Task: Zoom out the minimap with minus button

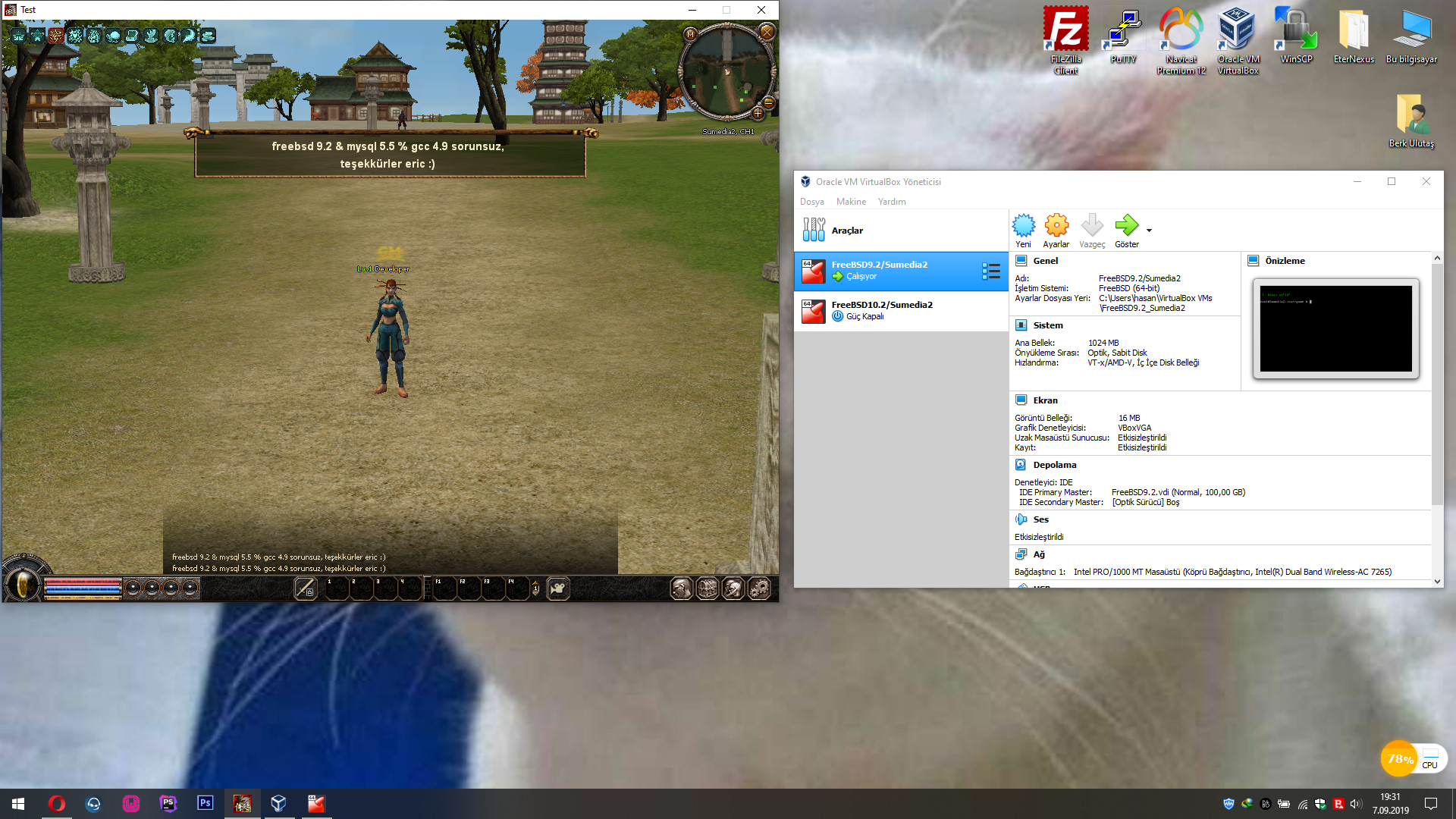Action: tap(768, 102)
